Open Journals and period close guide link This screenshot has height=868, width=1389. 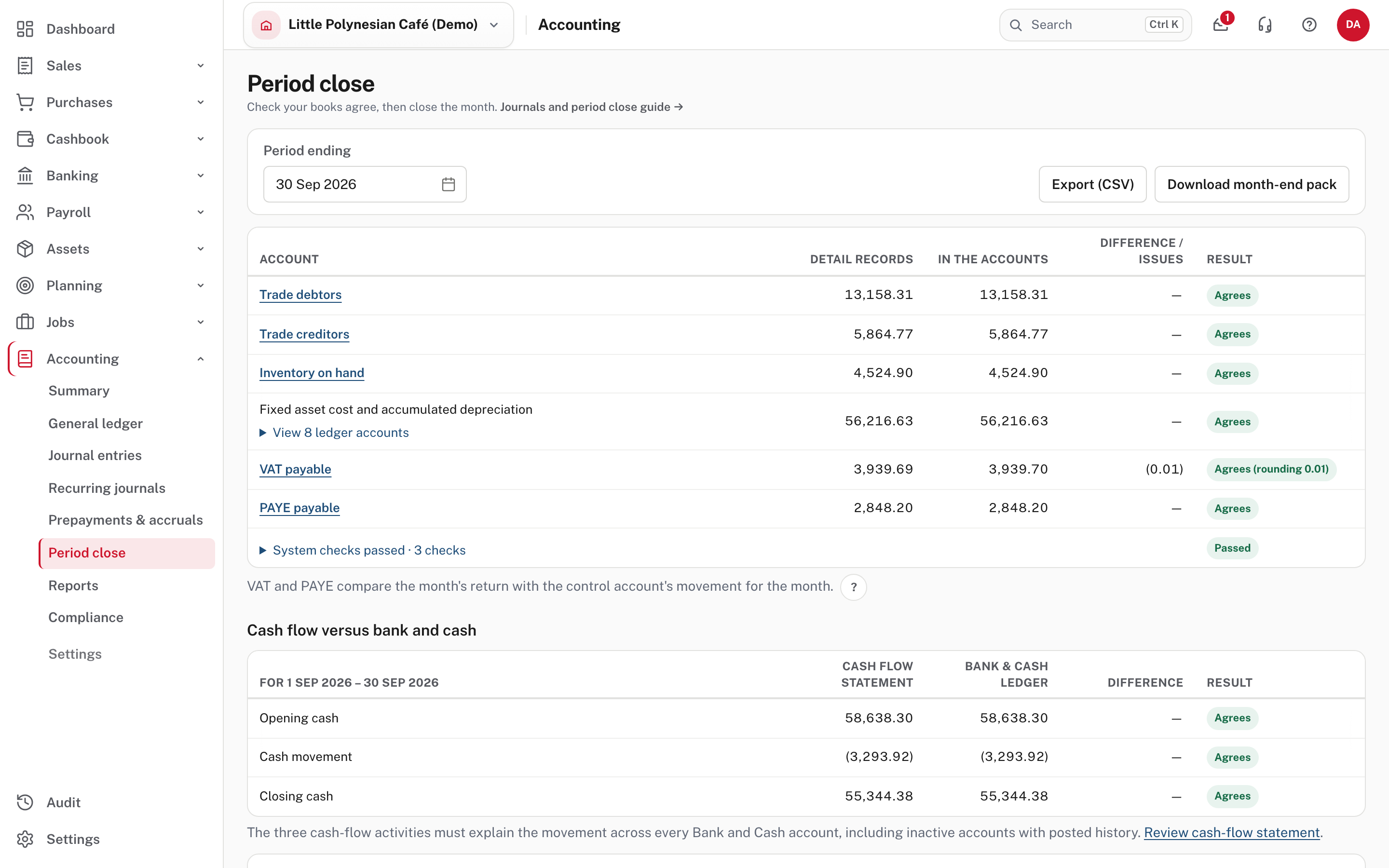(591, 107)
